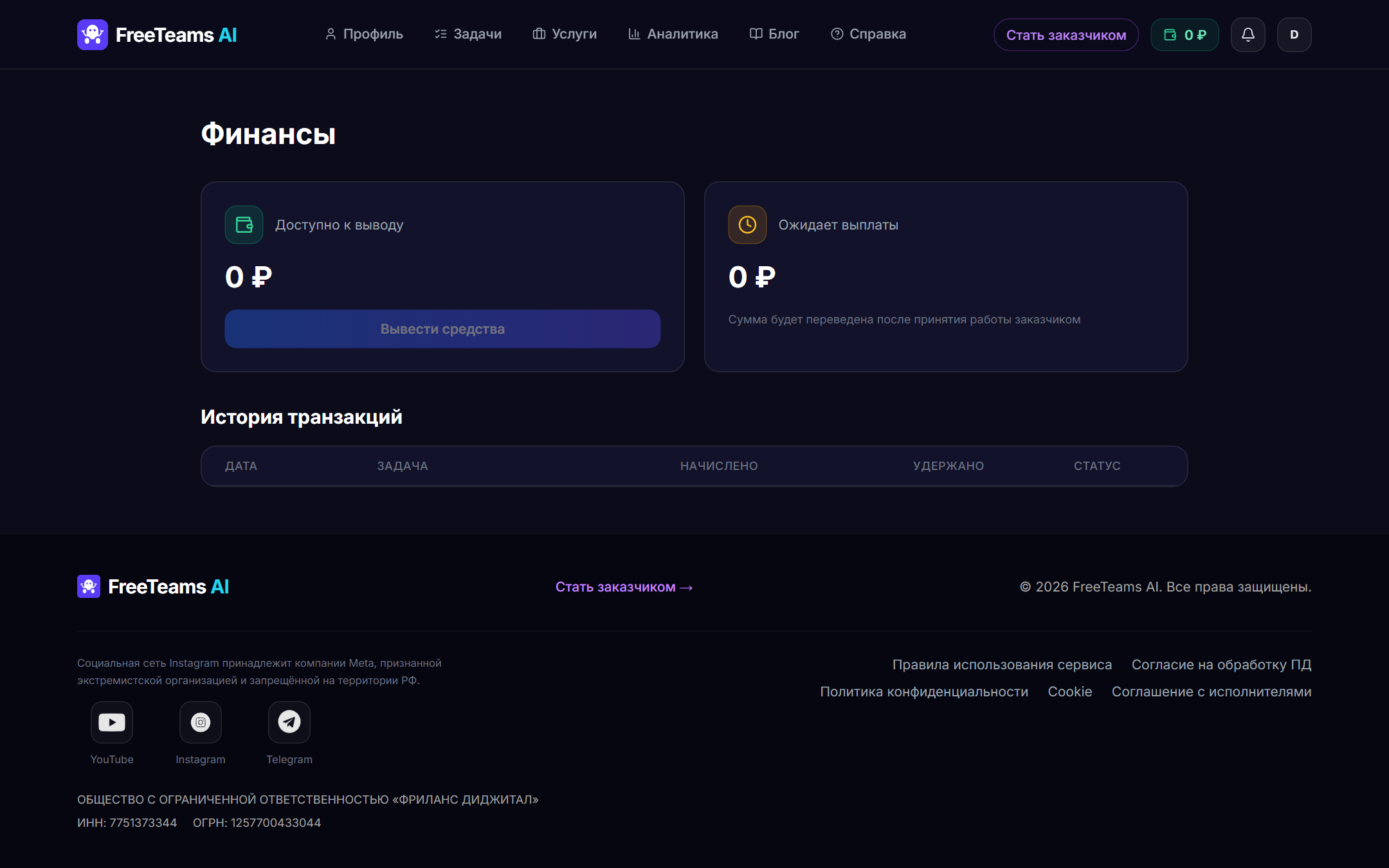Click the FreeTeams AI header logo
This screenshot has height=868, width=1389.
tap(157, 35)
